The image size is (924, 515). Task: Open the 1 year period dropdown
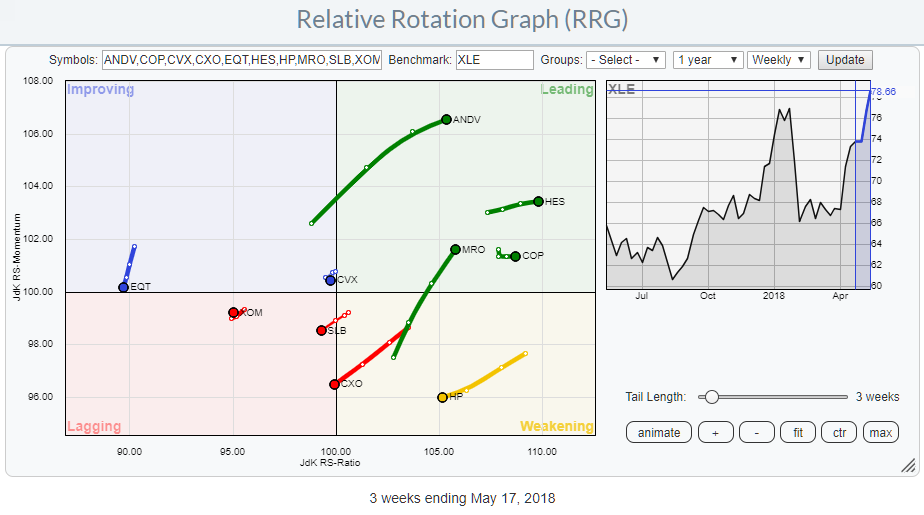tap(707, 60)
